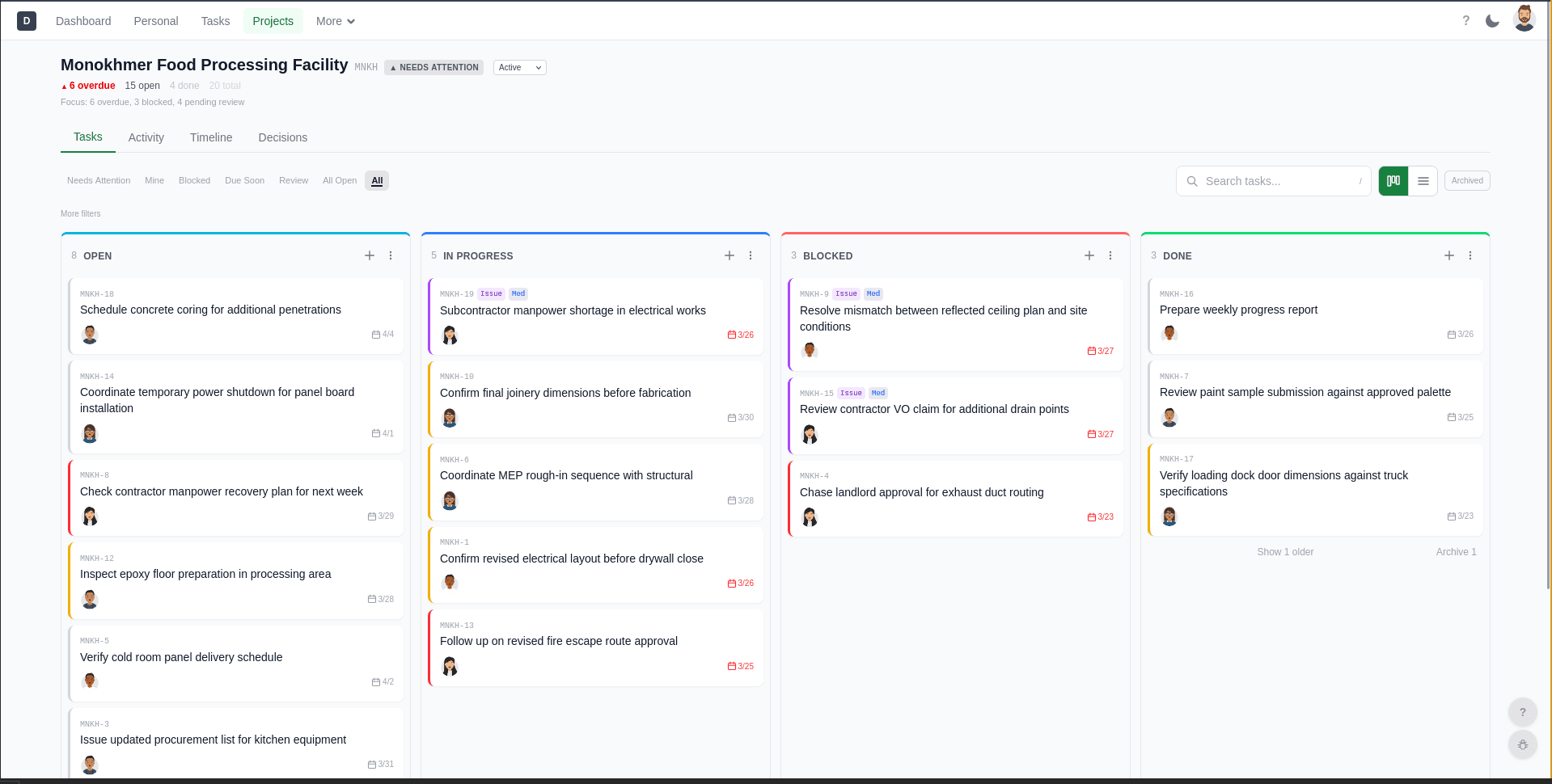
Task: Toggle dark mode with the moon icon
Action: (1492, 21)
